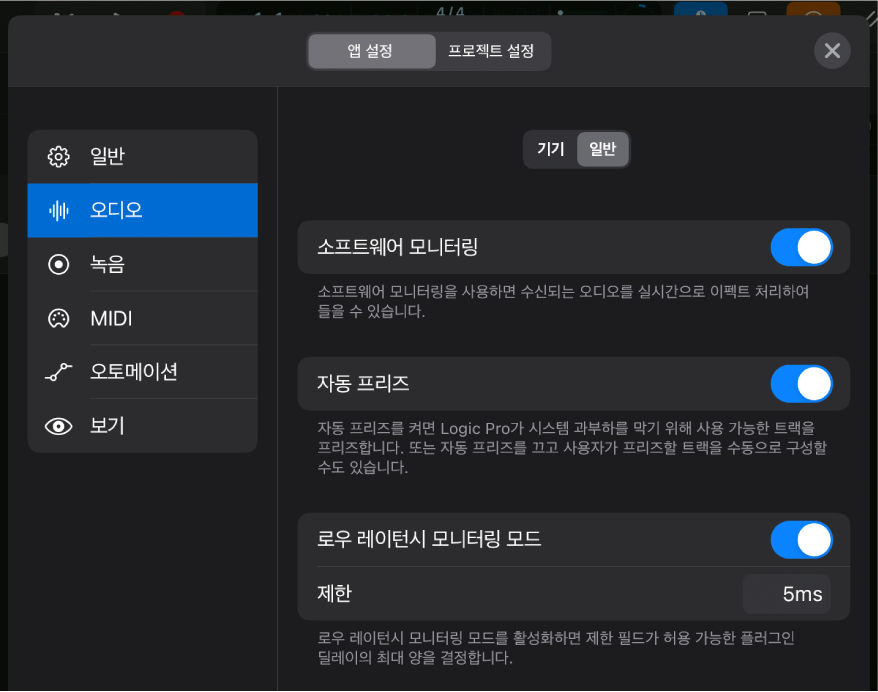Switch to the 프로젝트 설정 tab
878x692 pixels.
tap(491, 51)
